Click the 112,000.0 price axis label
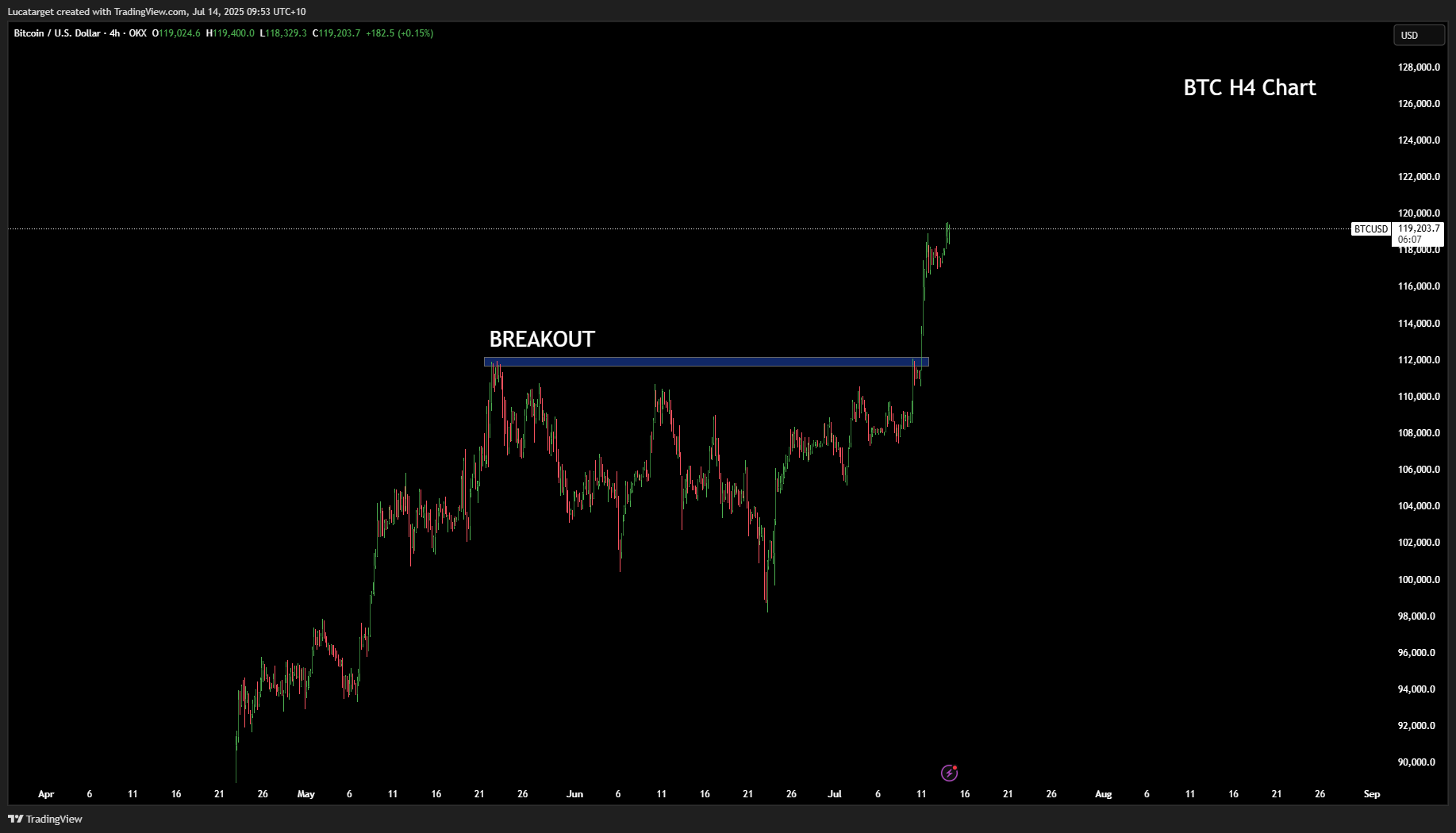The image size is (1456, 833). pyautogui.click(x=1419, y=360)
